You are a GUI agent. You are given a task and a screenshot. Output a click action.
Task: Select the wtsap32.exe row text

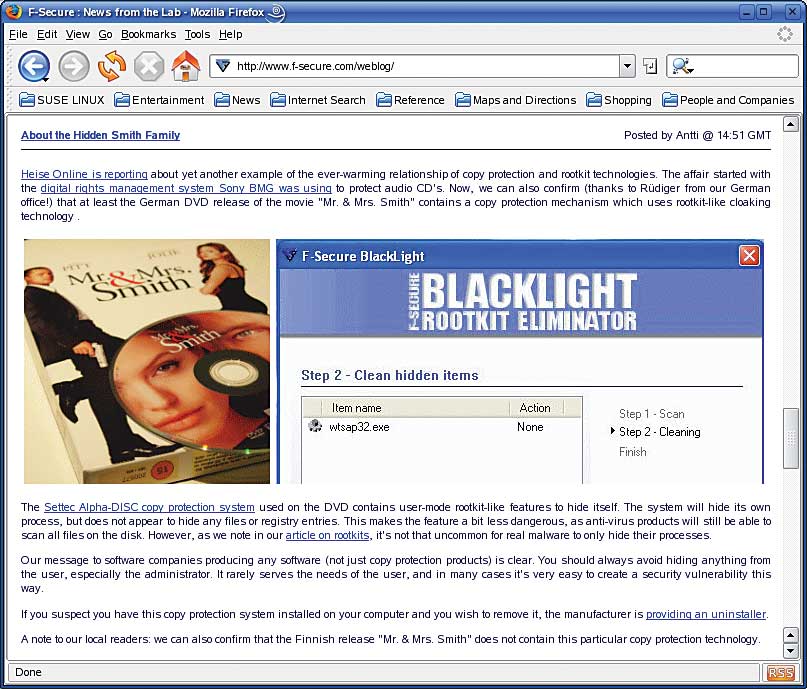pyautogui.click(x=359, y=427)
